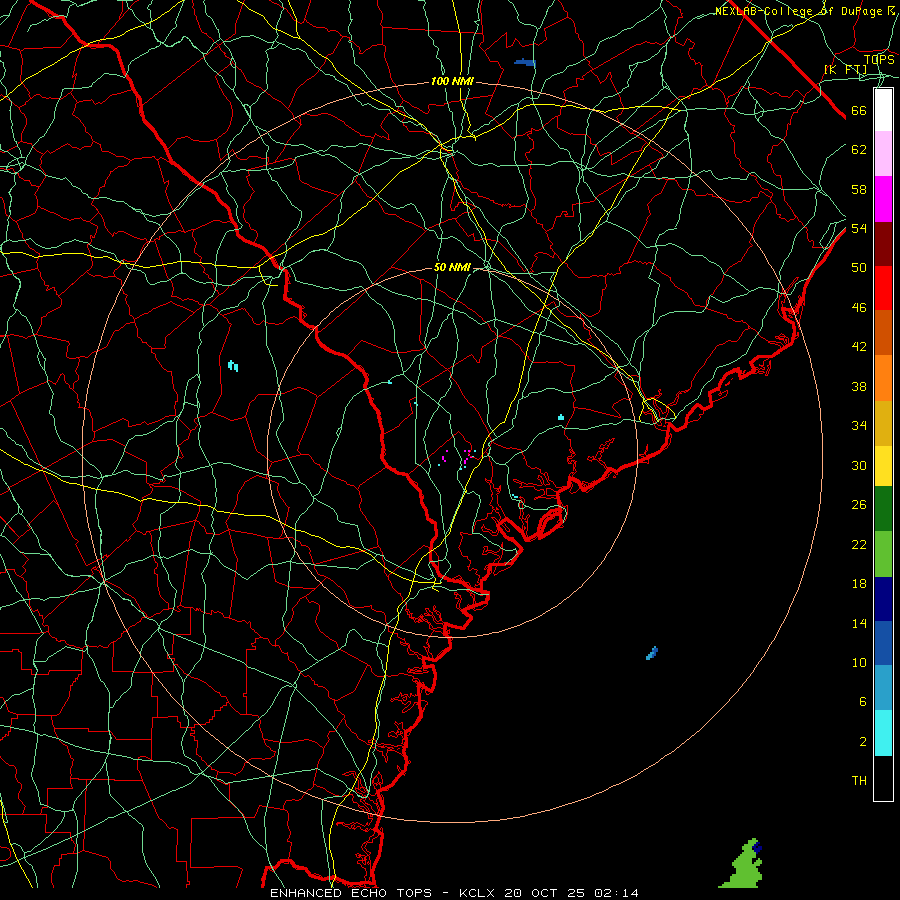Click the "ENHANCED ECHO TOPS" caption text
Viewport: 900px width, 900px height.
[x=350, y=893]
